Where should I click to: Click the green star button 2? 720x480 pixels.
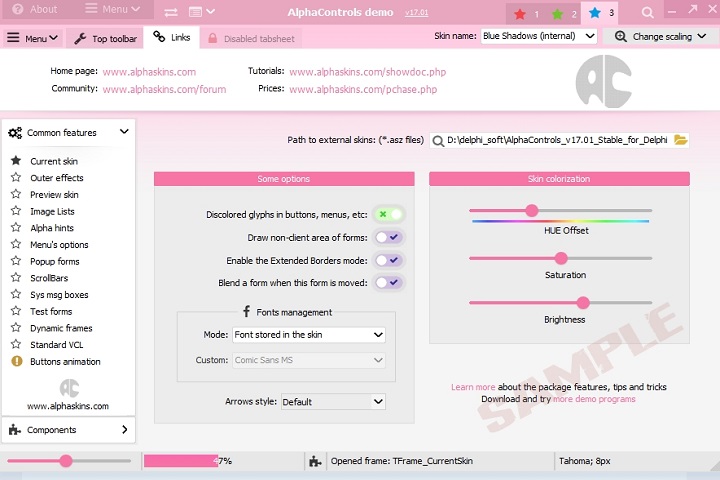point(563,14)
